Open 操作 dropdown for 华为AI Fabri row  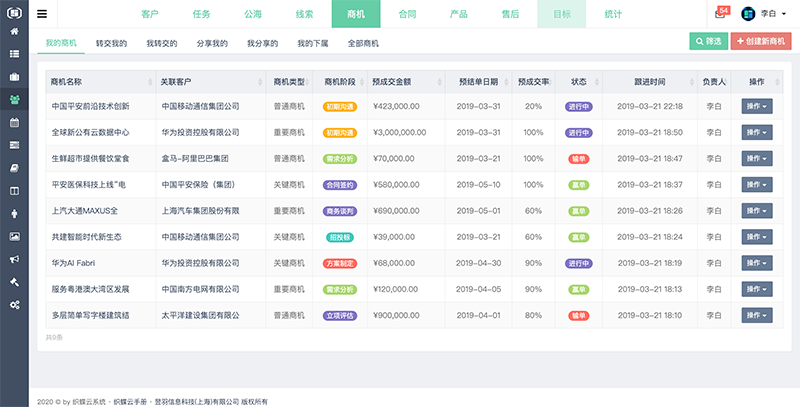click(x=757, y=263)
